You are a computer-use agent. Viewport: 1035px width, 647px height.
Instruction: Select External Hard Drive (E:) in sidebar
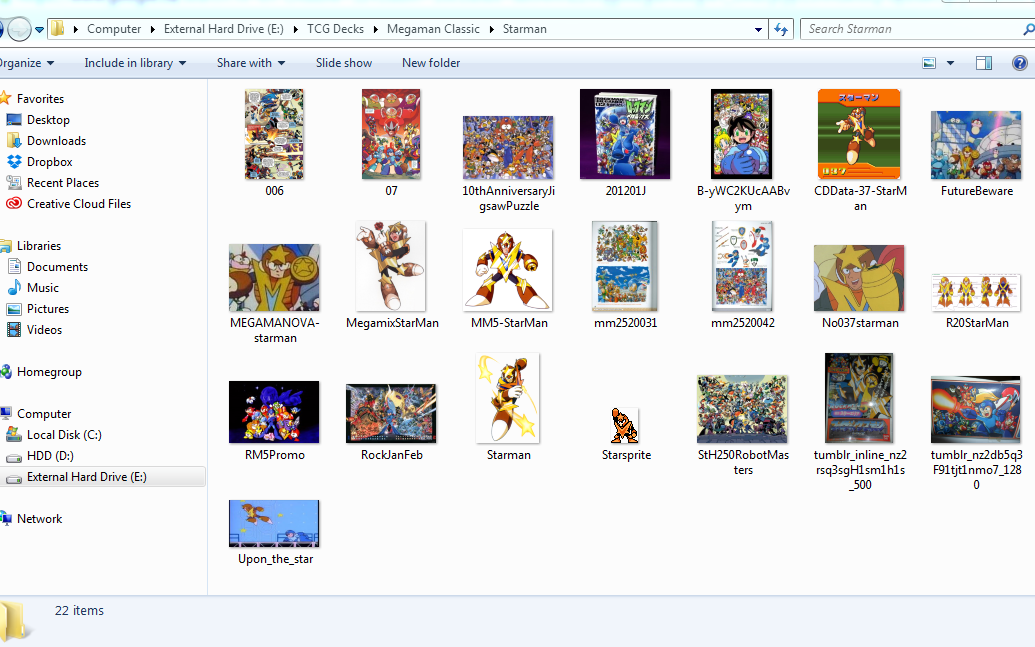102,477
